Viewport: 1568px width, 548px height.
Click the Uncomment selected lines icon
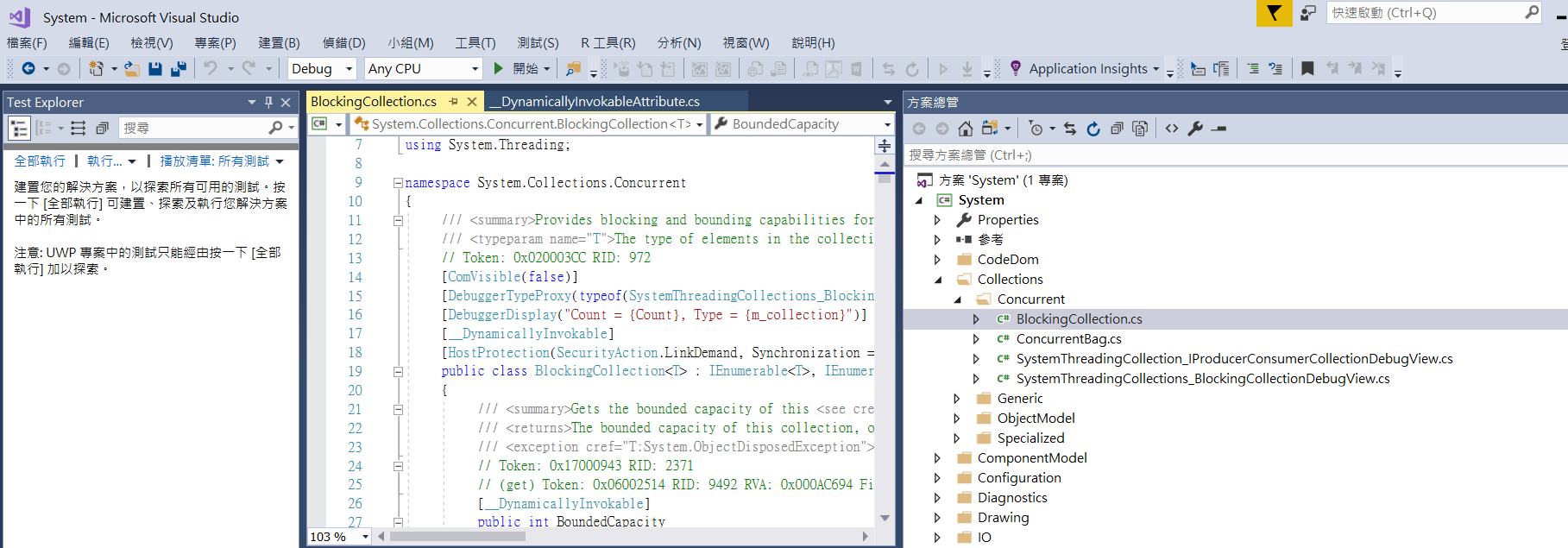click(x=1275, y=69)
